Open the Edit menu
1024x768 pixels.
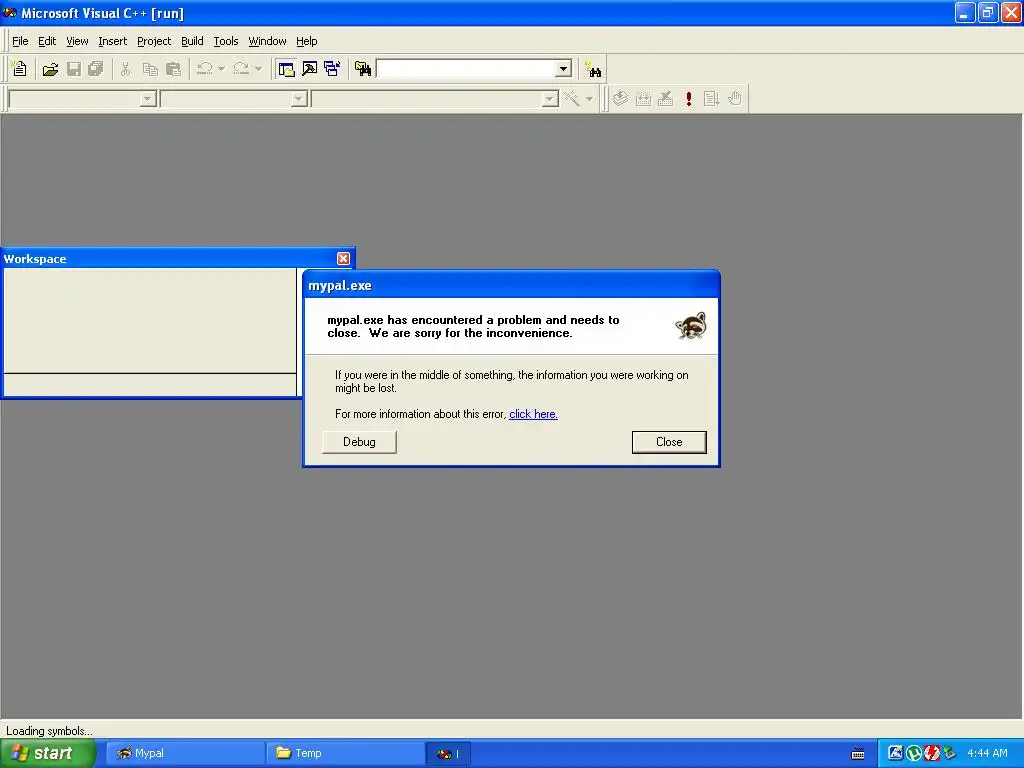point(47,41)
